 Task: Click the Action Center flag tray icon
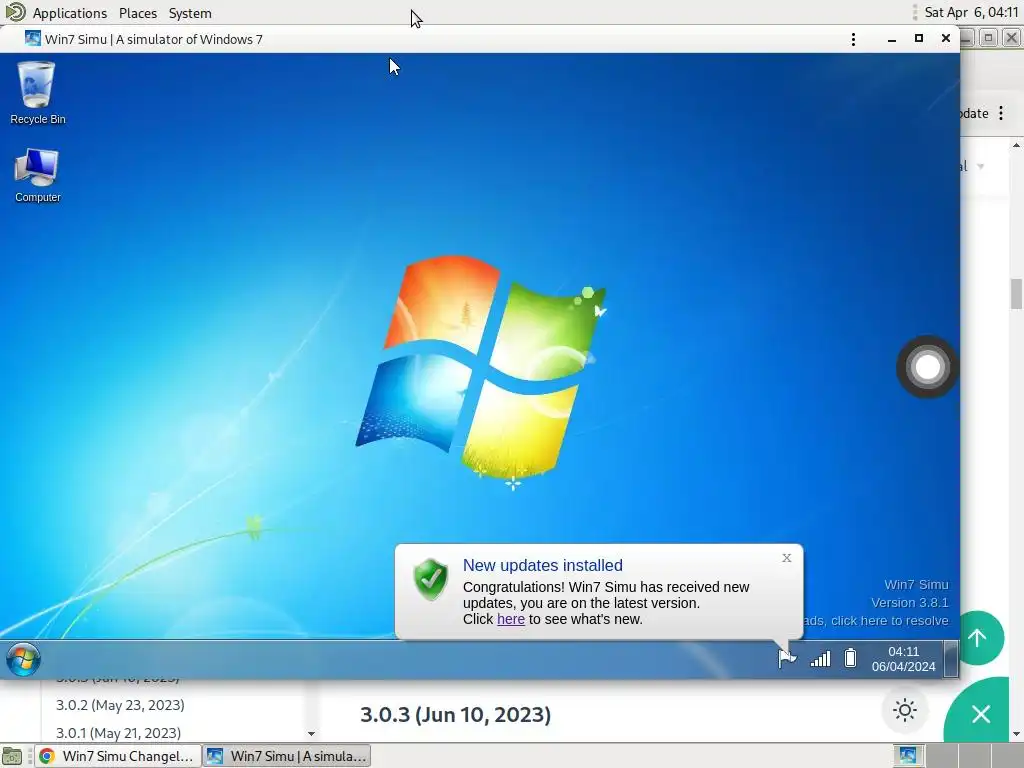[x=787, y=658]
